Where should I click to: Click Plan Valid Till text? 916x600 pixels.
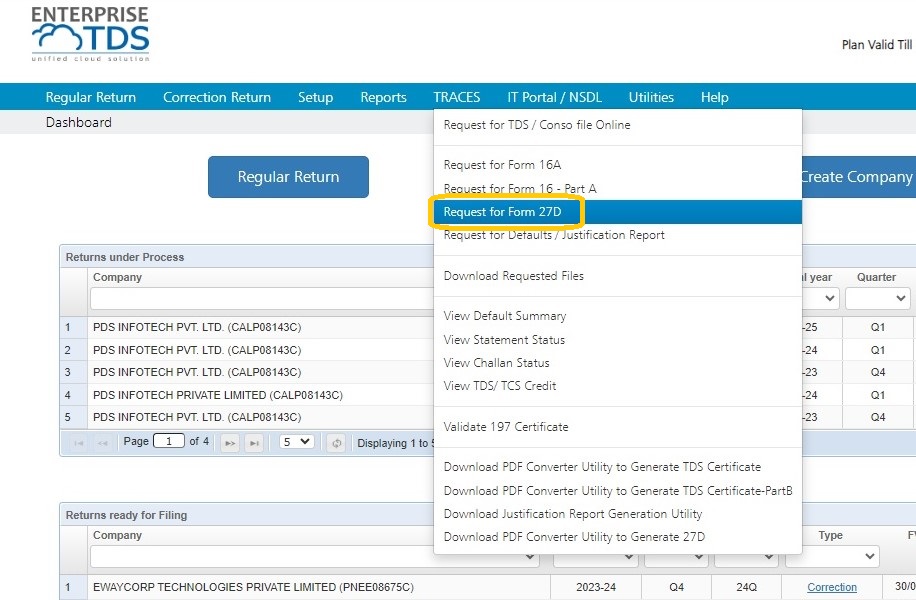[x=877, y=44]
